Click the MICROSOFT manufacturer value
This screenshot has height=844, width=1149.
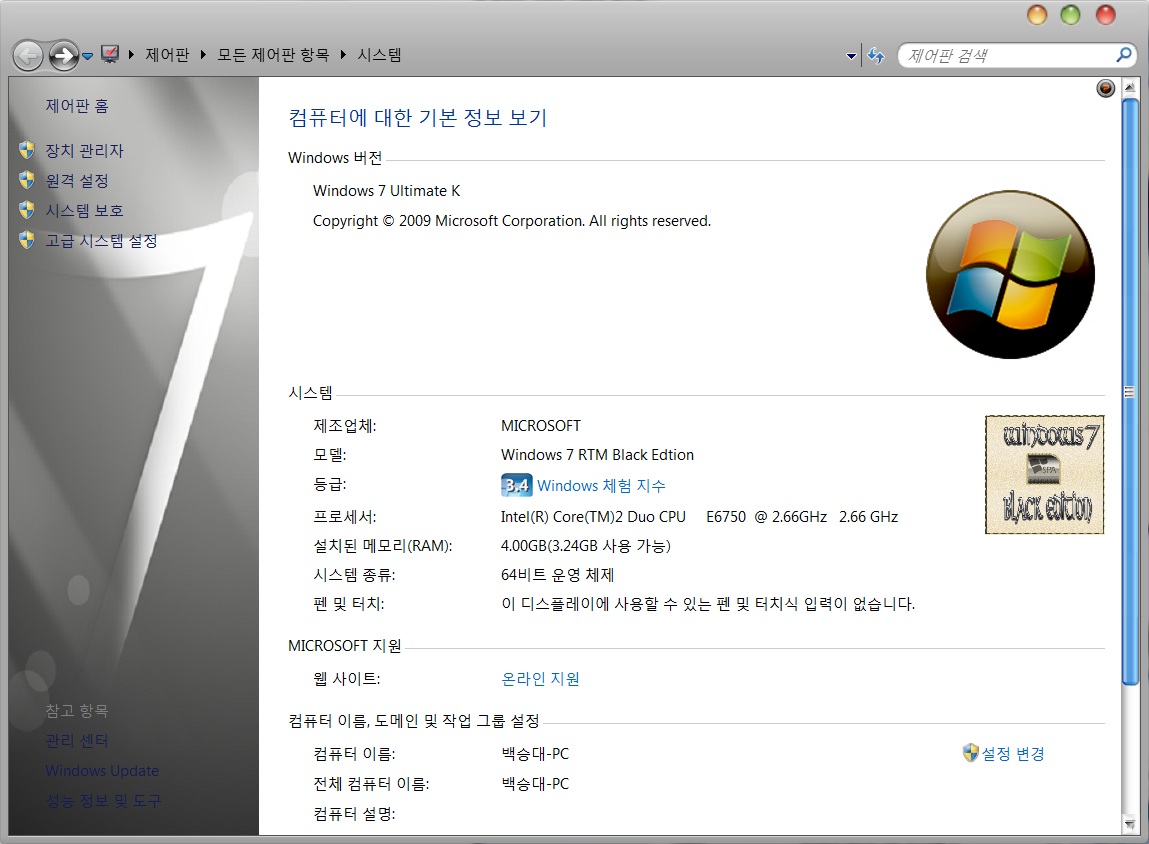point(541,426)
